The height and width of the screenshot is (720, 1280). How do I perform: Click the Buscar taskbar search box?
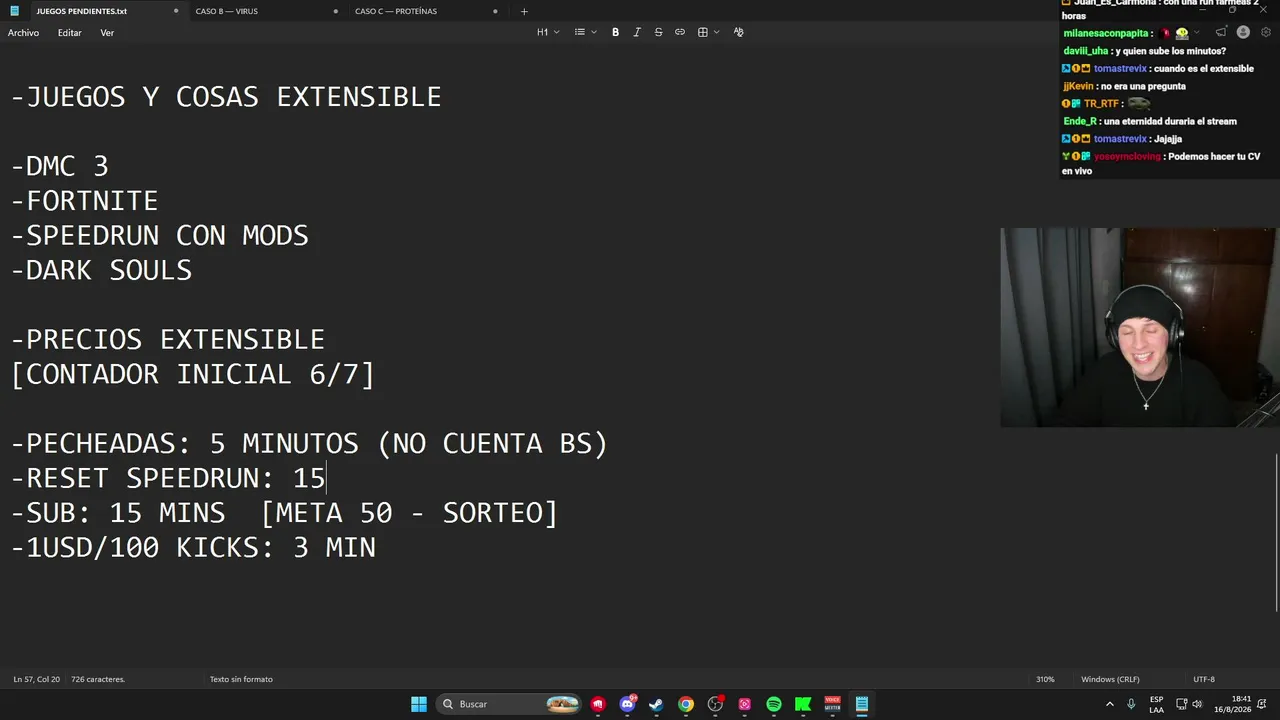click(x=510, y=704)
